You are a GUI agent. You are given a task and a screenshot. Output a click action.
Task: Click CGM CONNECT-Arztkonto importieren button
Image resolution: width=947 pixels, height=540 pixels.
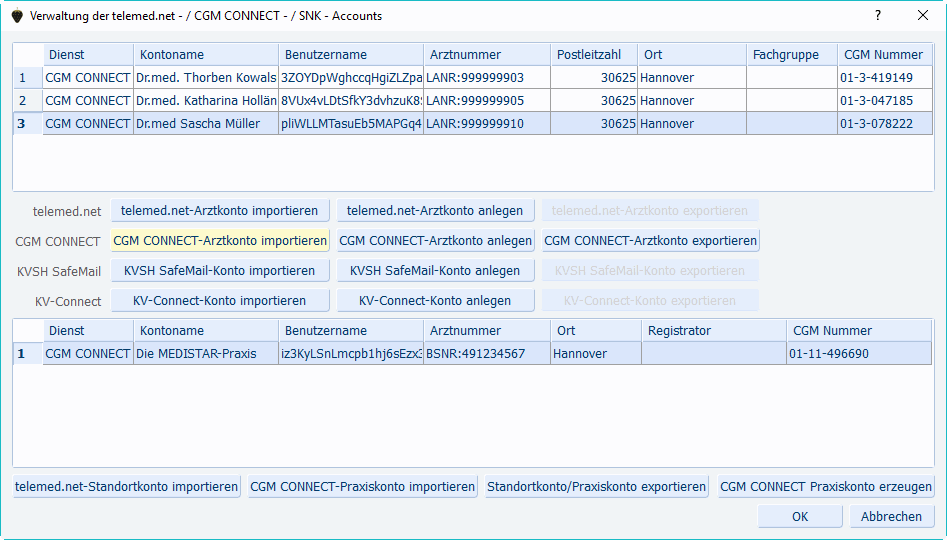(220, 240)
